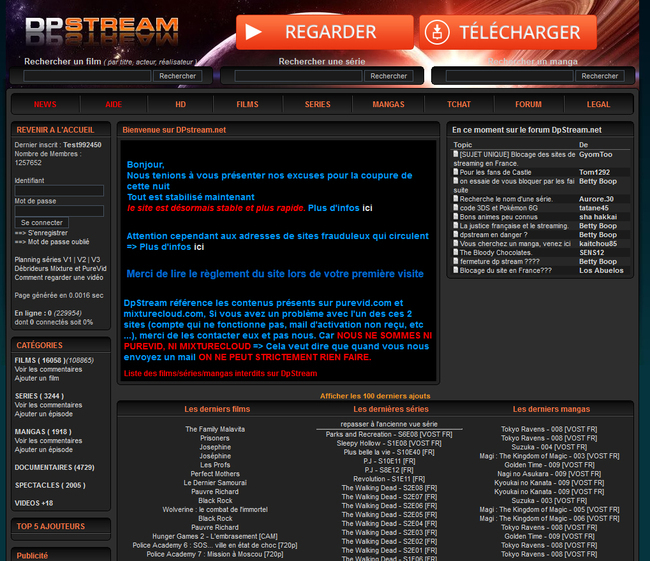This screenshot has width=650, height=561.
Task: Click Comment regarder une vidéo link
Action: (59, 277)
